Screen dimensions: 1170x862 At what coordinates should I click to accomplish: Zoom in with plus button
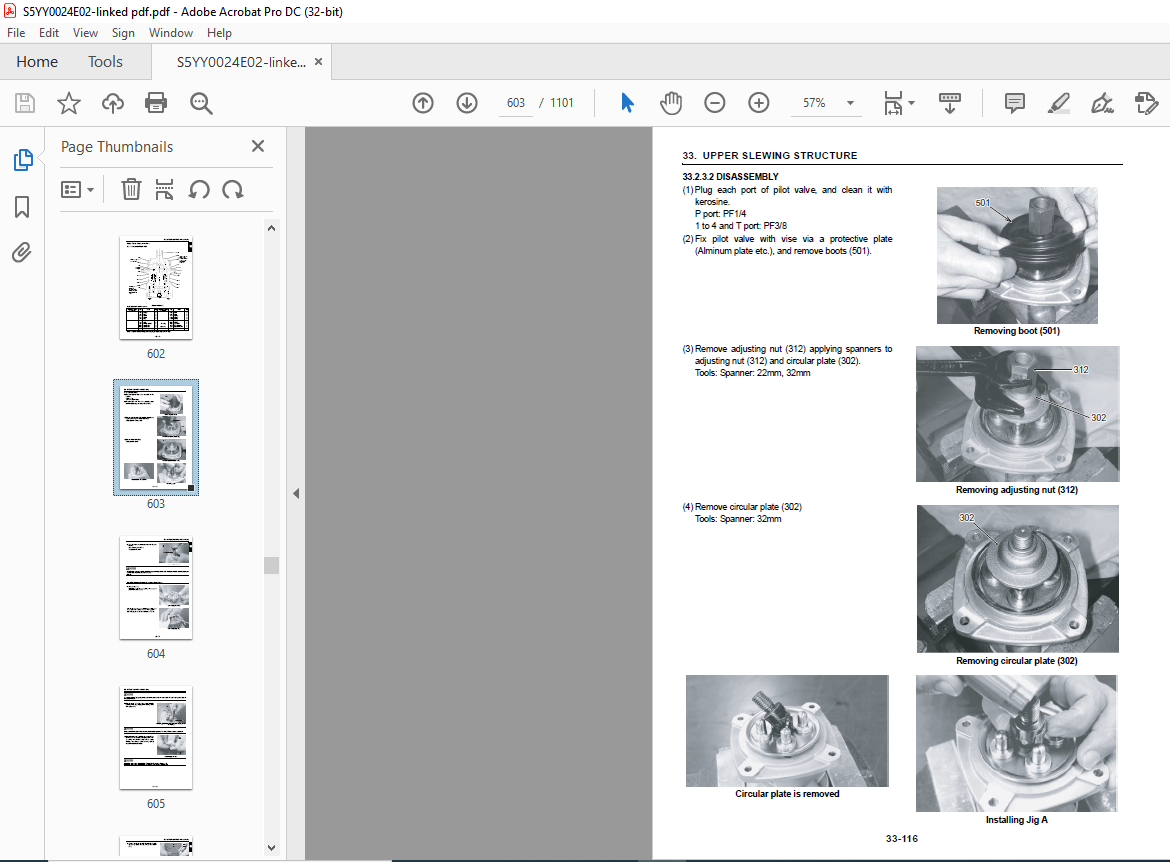(759, 103)
